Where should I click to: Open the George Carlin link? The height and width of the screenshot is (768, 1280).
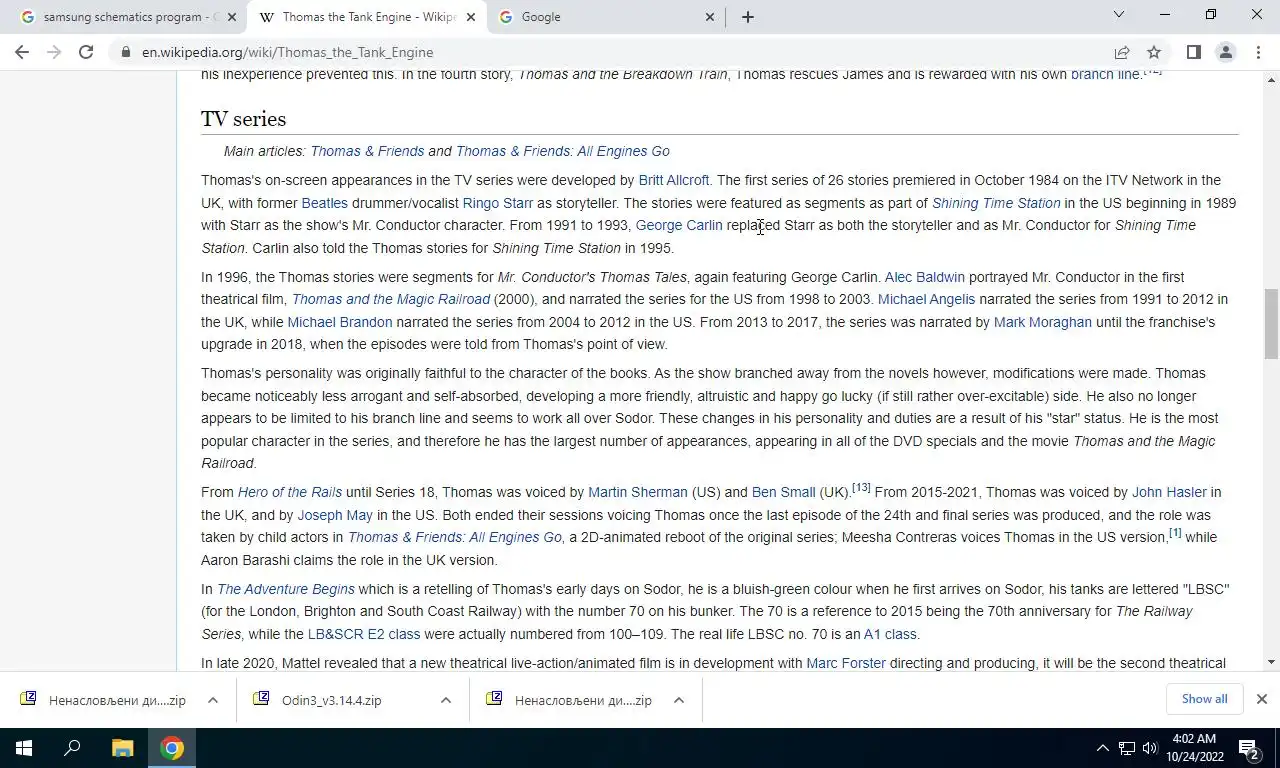pyautogui.click(x=679, y=225)
